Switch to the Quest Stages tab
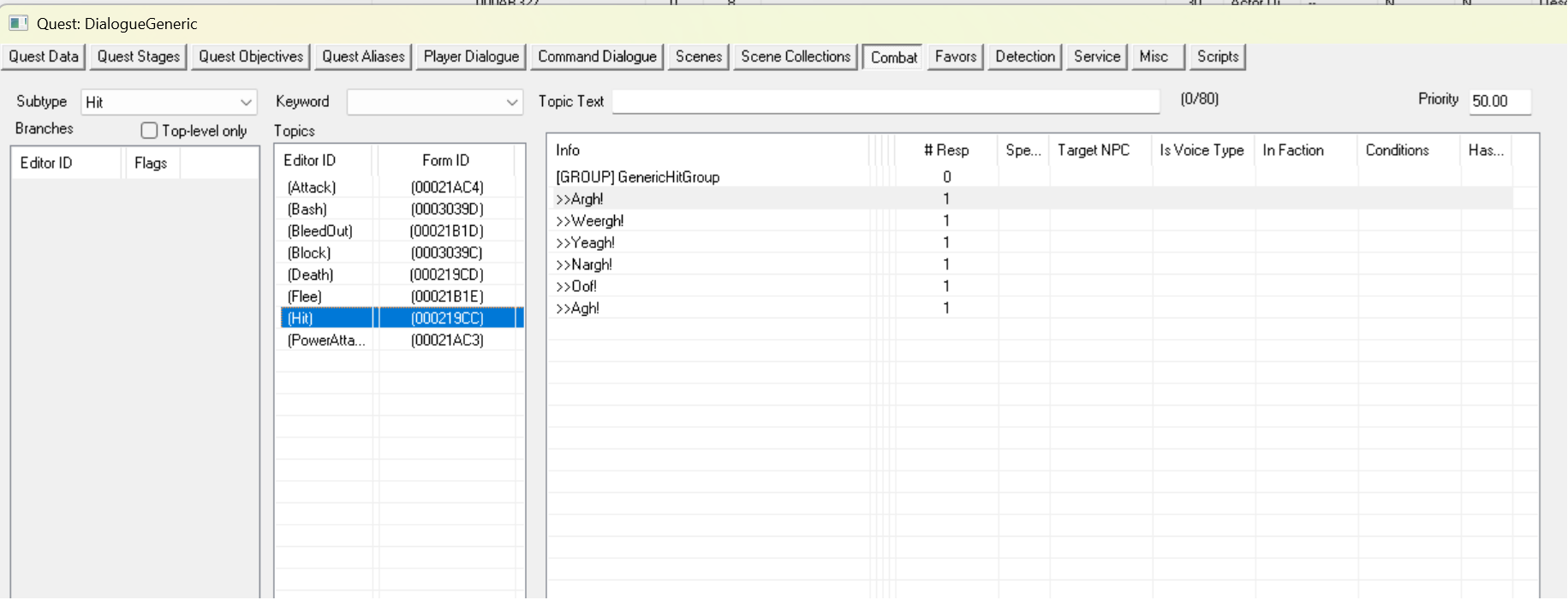The width and height of the screenshot is (1568, 606). tap(139, 56)
